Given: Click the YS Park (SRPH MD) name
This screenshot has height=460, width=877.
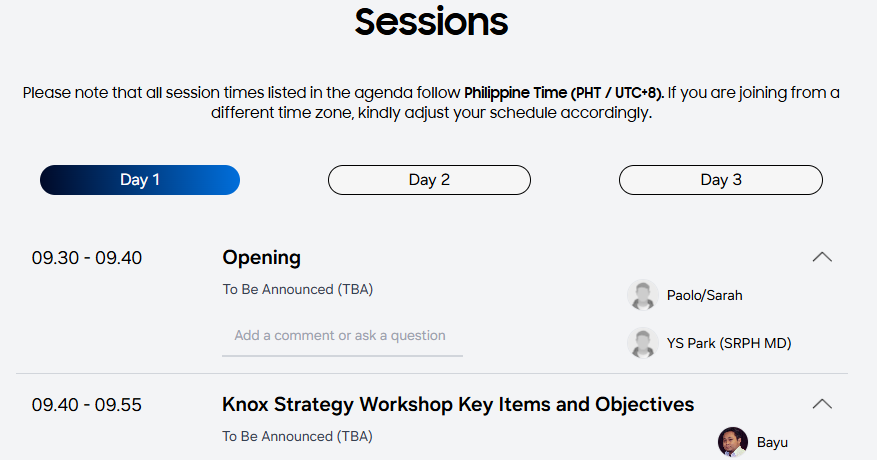Looking at the screenshot, I should [x=729, y=343].
